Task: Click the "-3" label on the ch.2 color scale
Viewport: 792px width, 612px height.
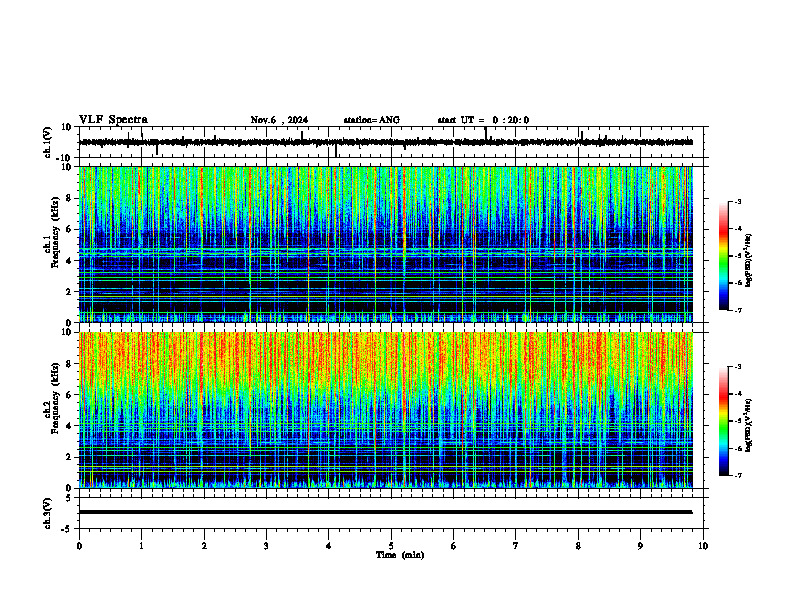Action: [x=737, y=367]
